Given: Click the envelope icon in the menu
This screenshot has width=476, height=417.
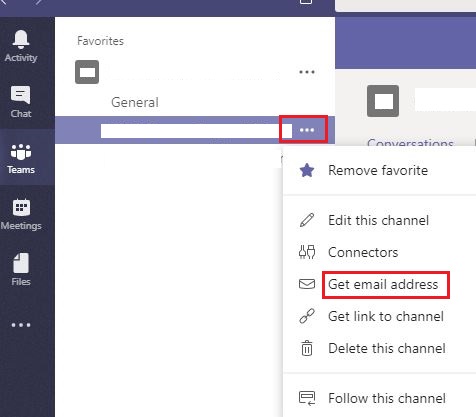Looking at the screenshot, I should 307,284.
